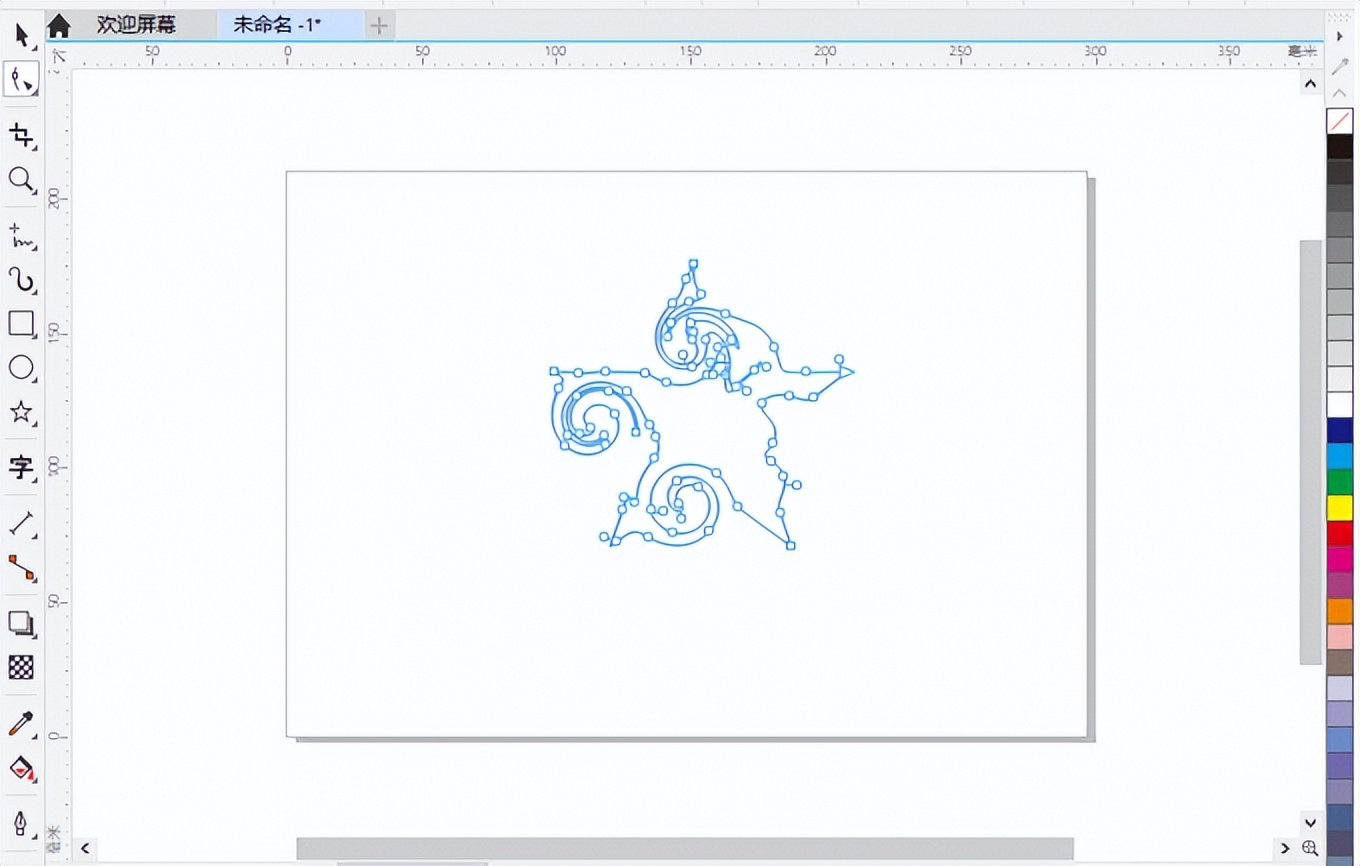Apply the No Color swatch
Image resolution: width=1360 pixels, height=866 pixels.
[1340, 121]
